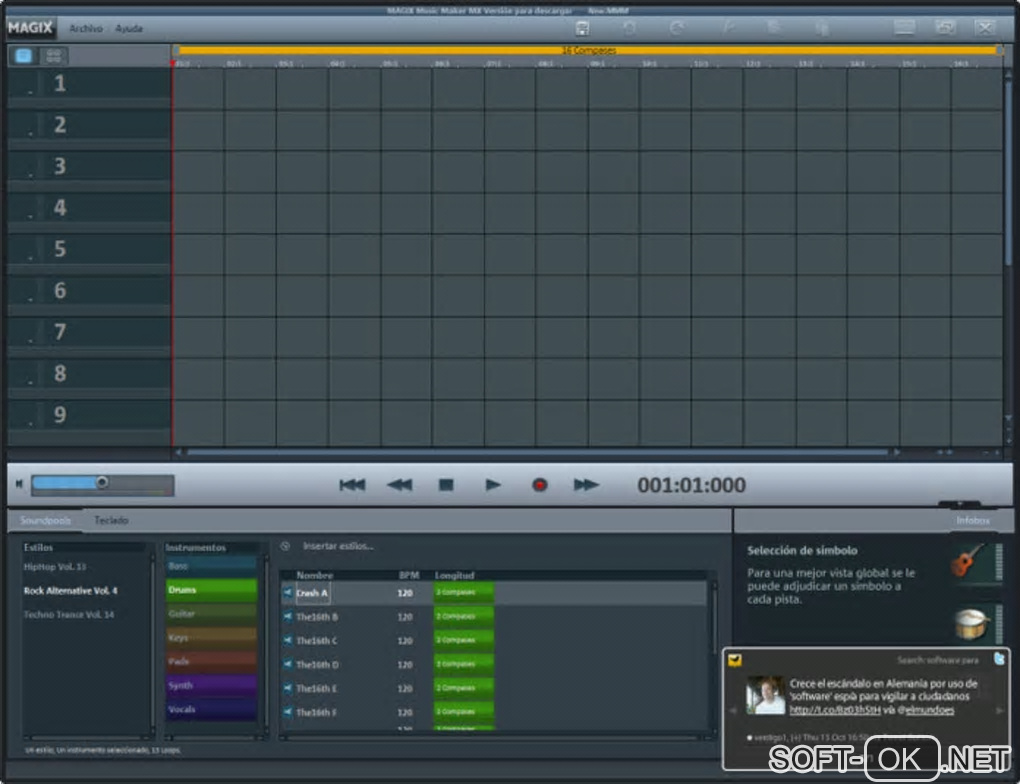Preview the The16th D loop speaker icon
The width and height of the screenshot is (1020, 784).
(x=288, y=664)
